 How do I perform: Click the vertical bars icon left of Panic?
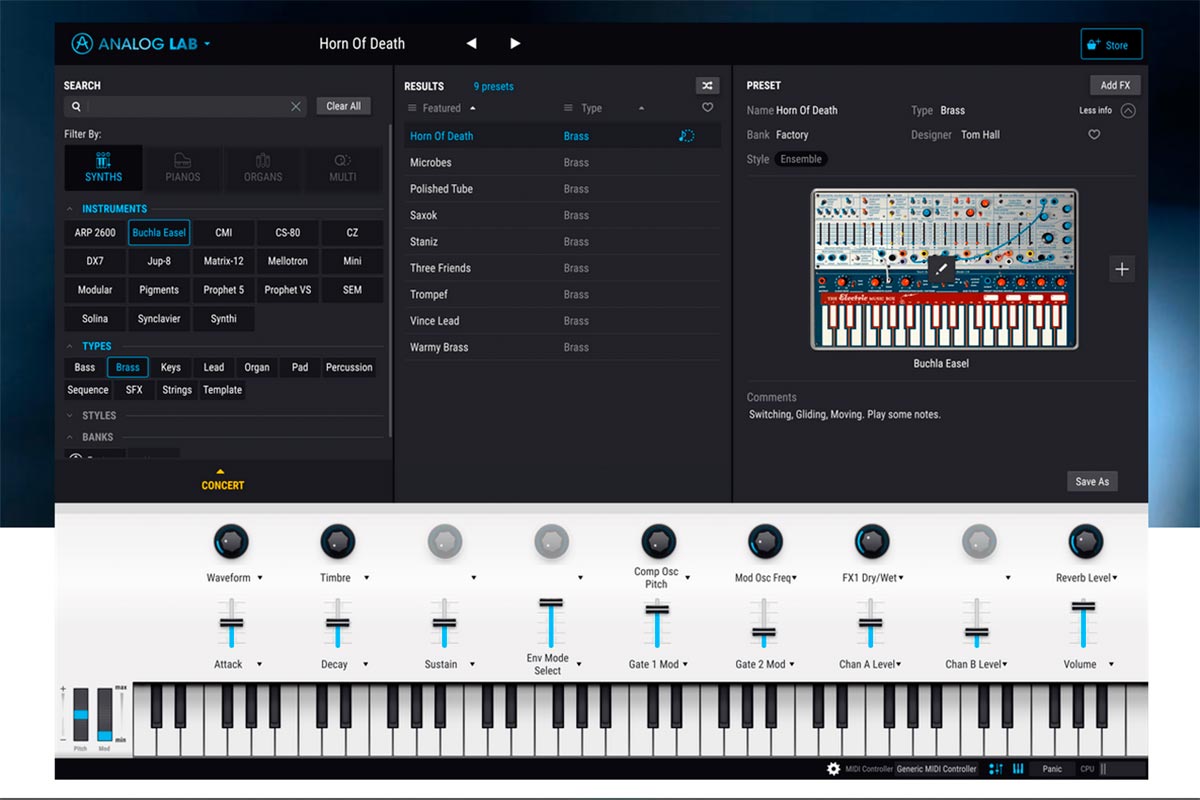pos(1018,769)
